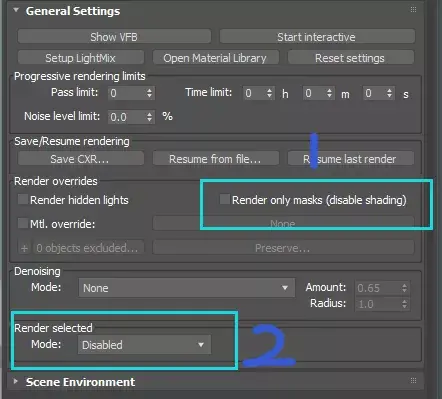442x399 pixels.
Task: Check Render only masks (disable shading)
Action: [225, 199]
